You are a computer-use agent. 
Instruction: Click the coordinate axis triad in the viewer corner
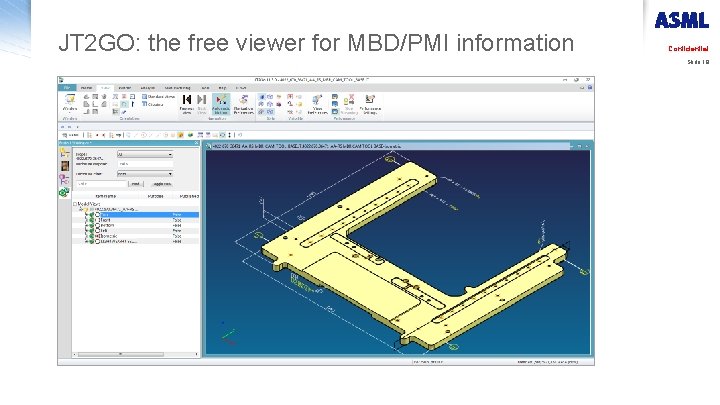228,334
